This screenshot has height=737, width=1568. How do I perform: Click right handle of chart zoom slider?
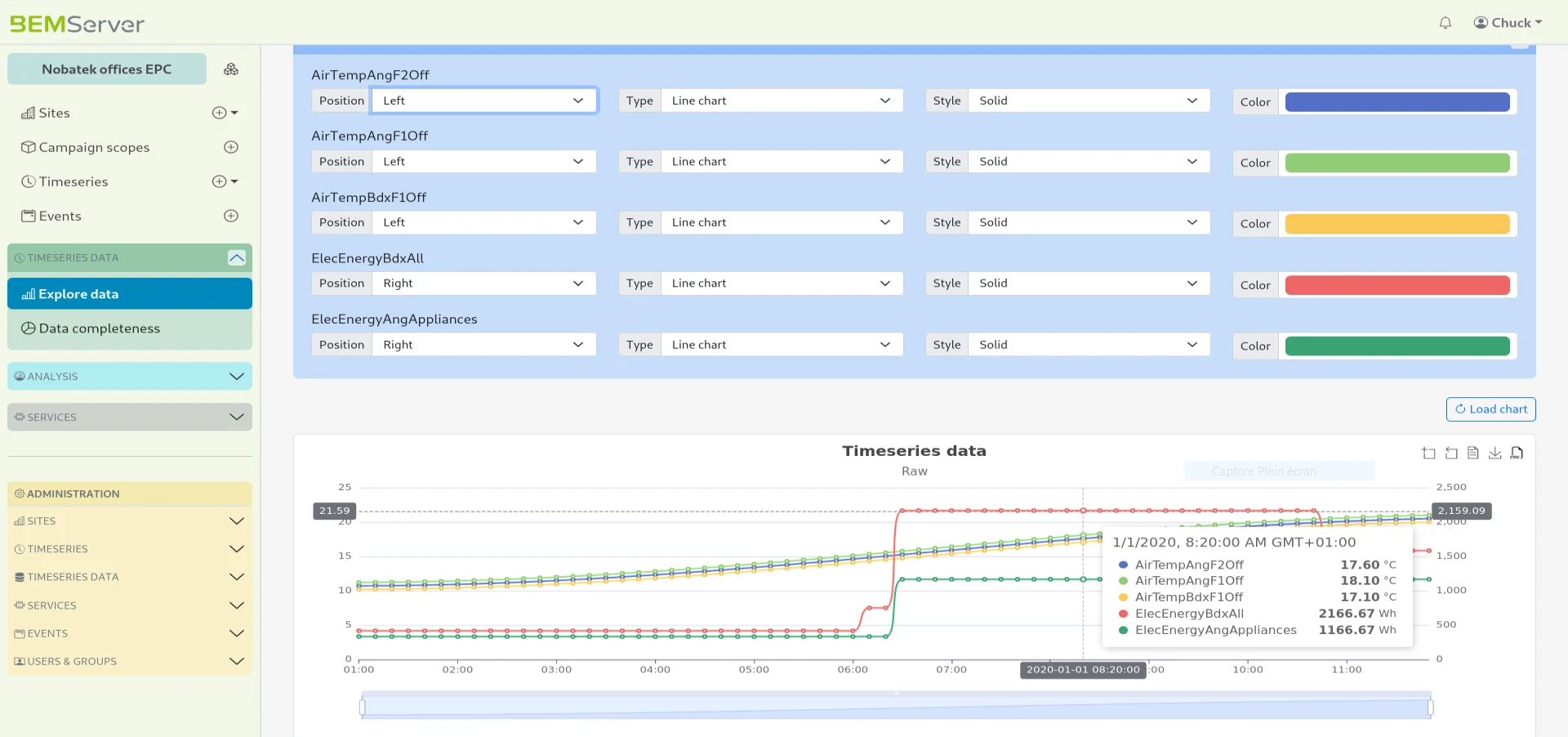tap(1430, 707)
